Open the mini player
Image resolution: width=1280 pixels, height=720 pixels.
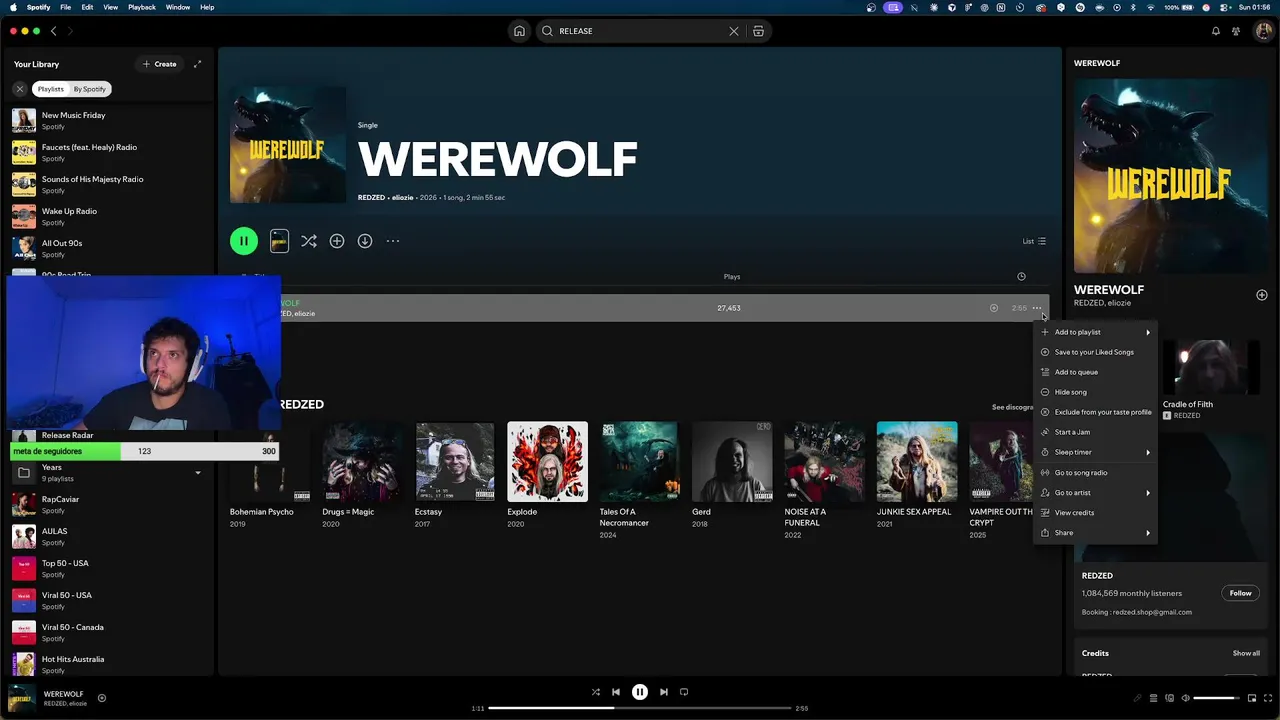(x=1252, y=698)
